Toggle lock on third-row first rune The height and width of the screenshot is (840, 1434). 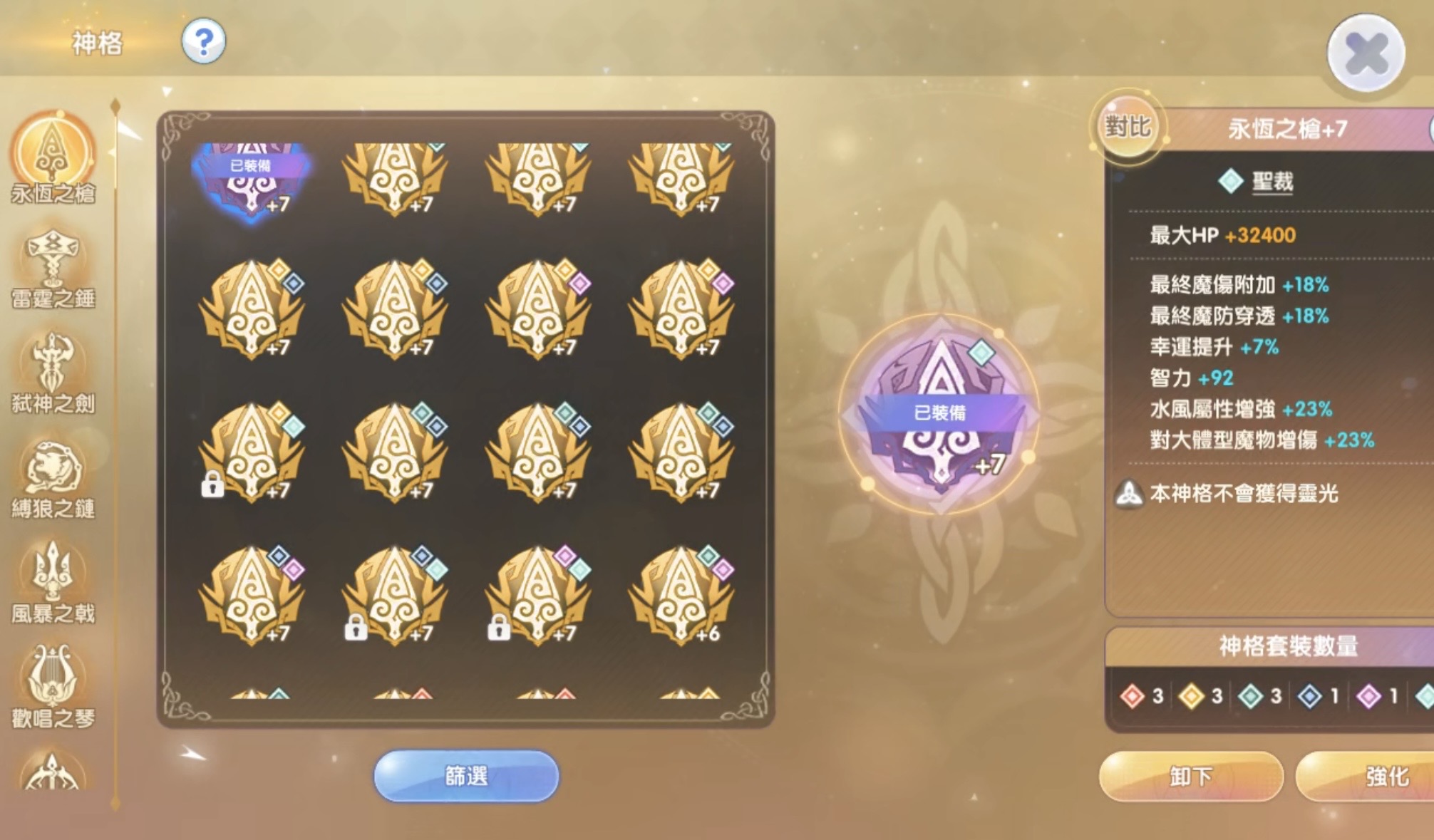tap(212, 484)
